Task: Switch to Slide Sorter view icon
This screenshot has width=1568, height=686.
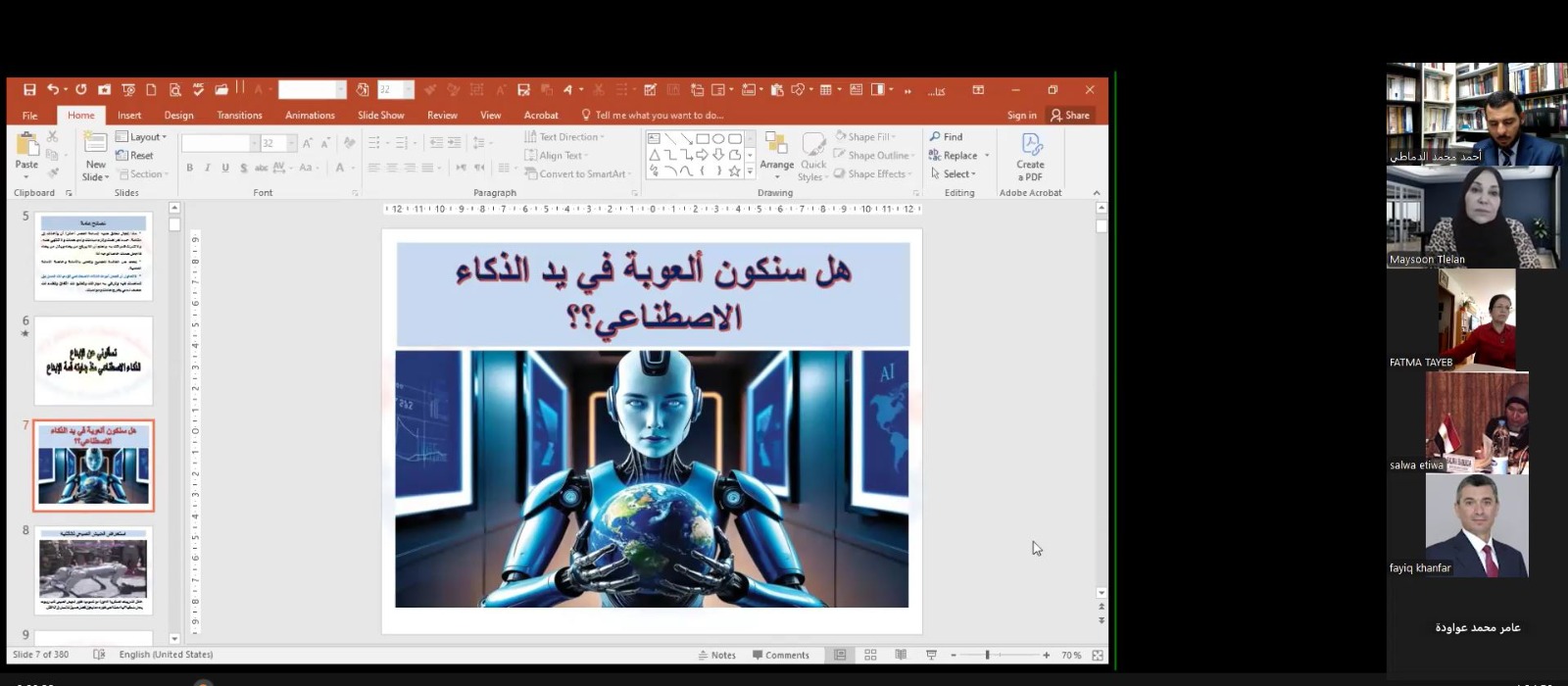Action: pyautogui.click(x=870, y=655)
